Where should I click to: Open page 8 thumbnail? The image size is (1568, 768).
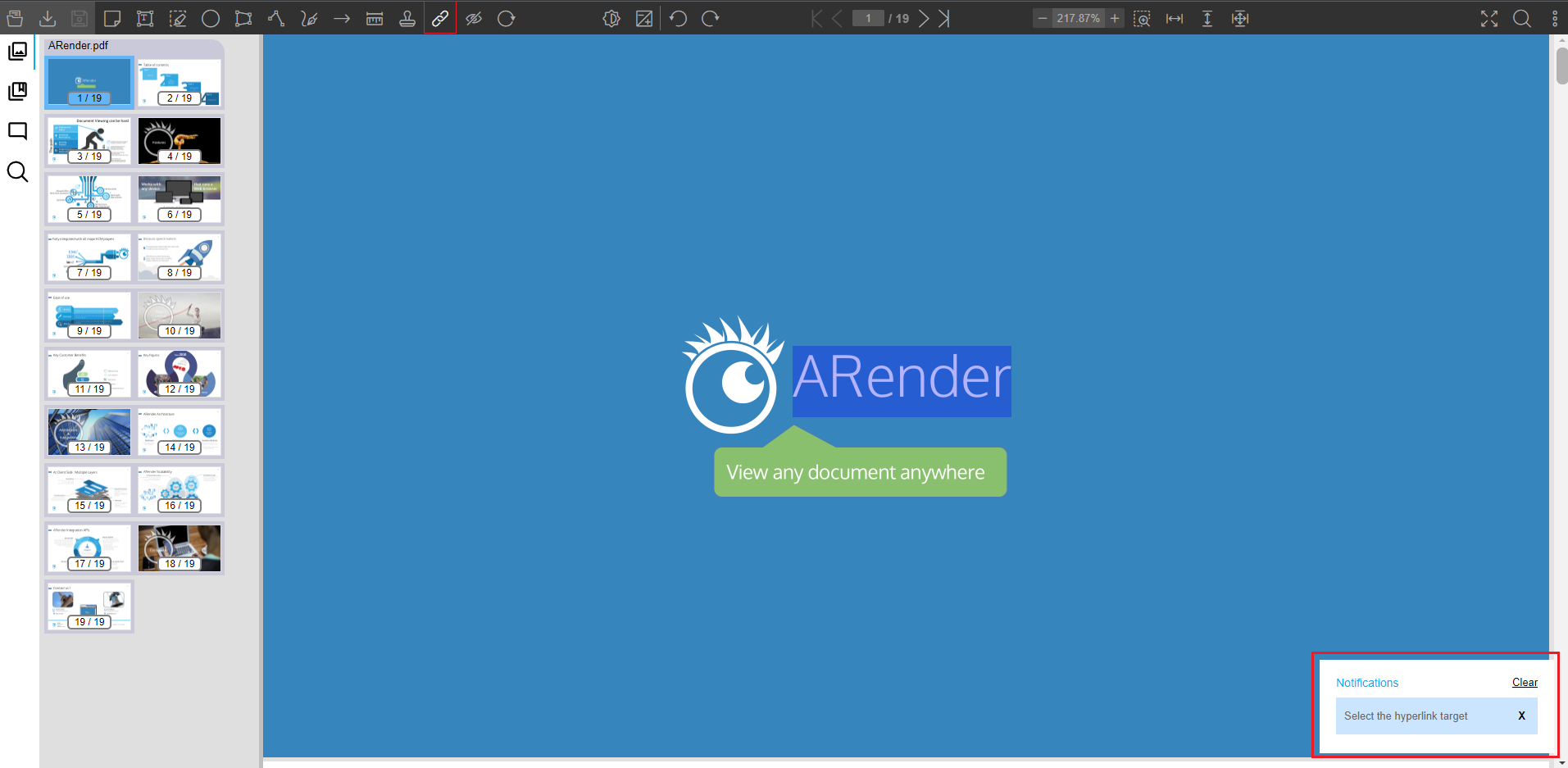(180, 257)
